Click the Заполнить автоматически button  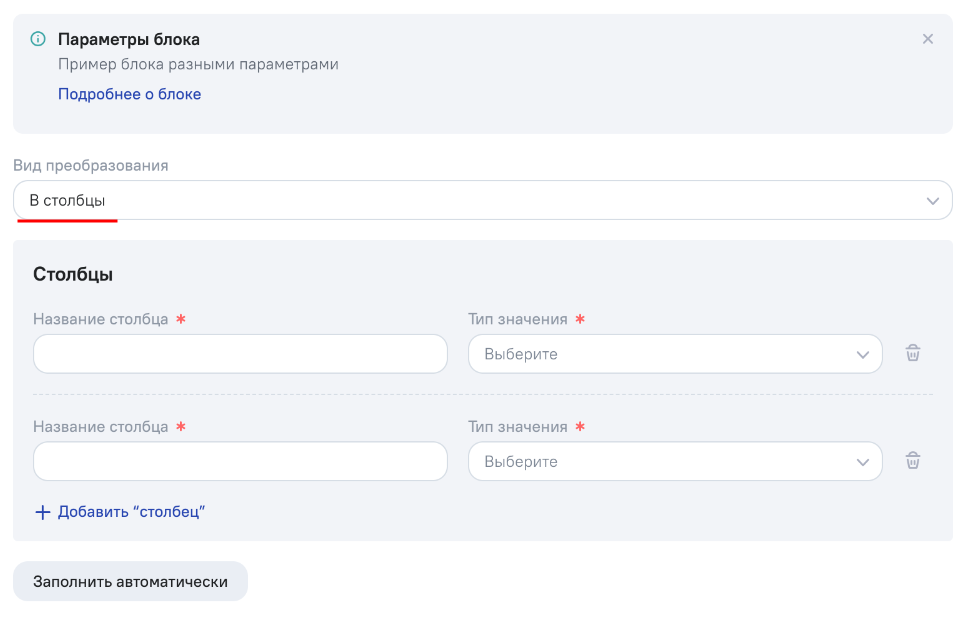click(130, 581)
